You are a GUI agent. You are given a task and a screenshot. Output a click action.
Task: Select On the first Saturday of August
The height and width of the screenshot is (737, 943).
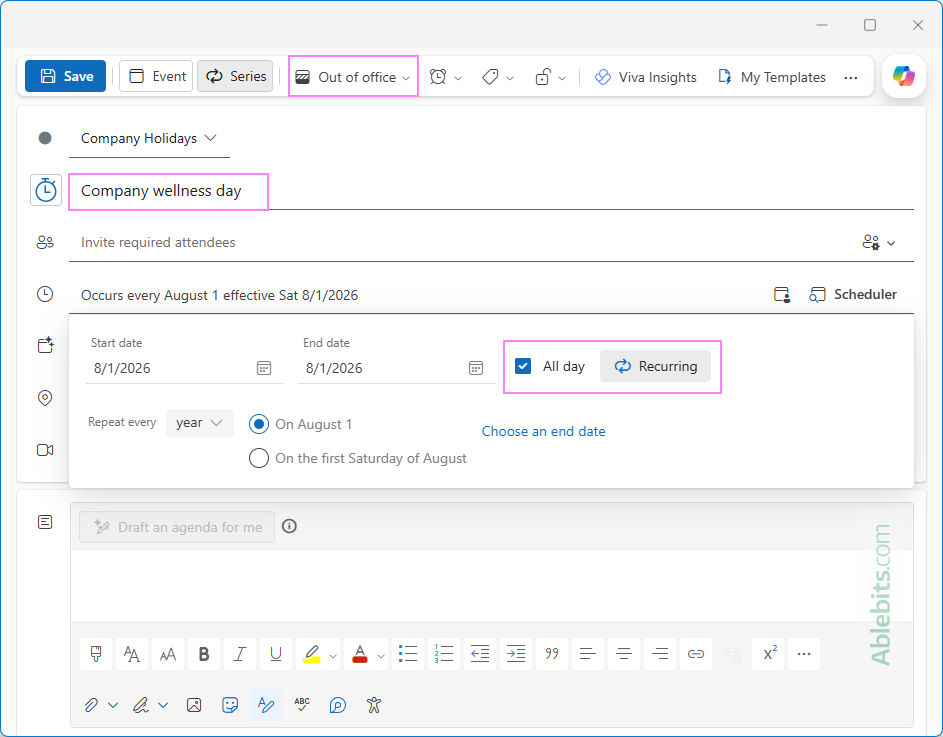point(259,458)
